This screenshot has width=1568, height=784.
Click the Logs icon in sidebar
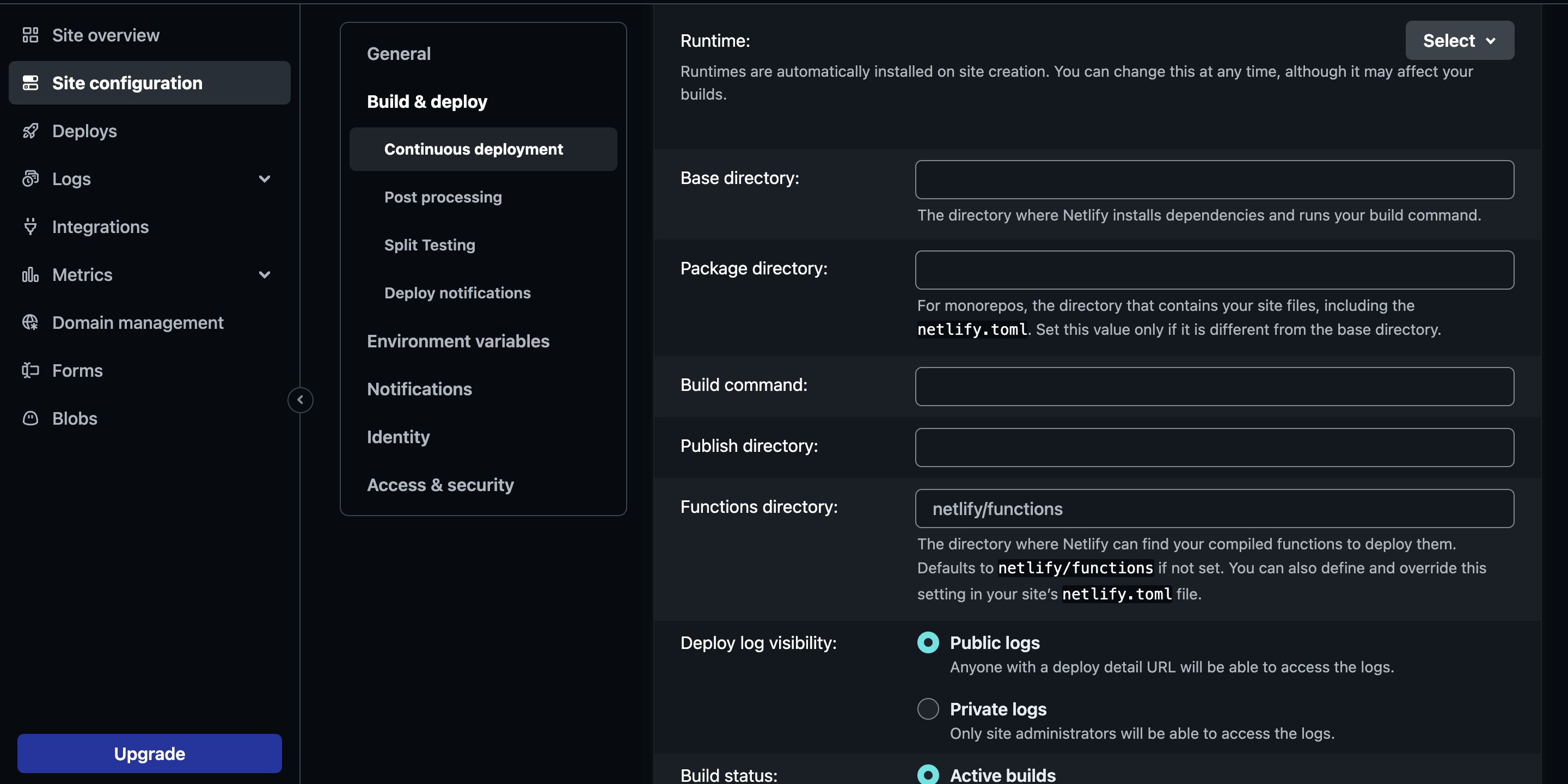click(x=30, y=179)
